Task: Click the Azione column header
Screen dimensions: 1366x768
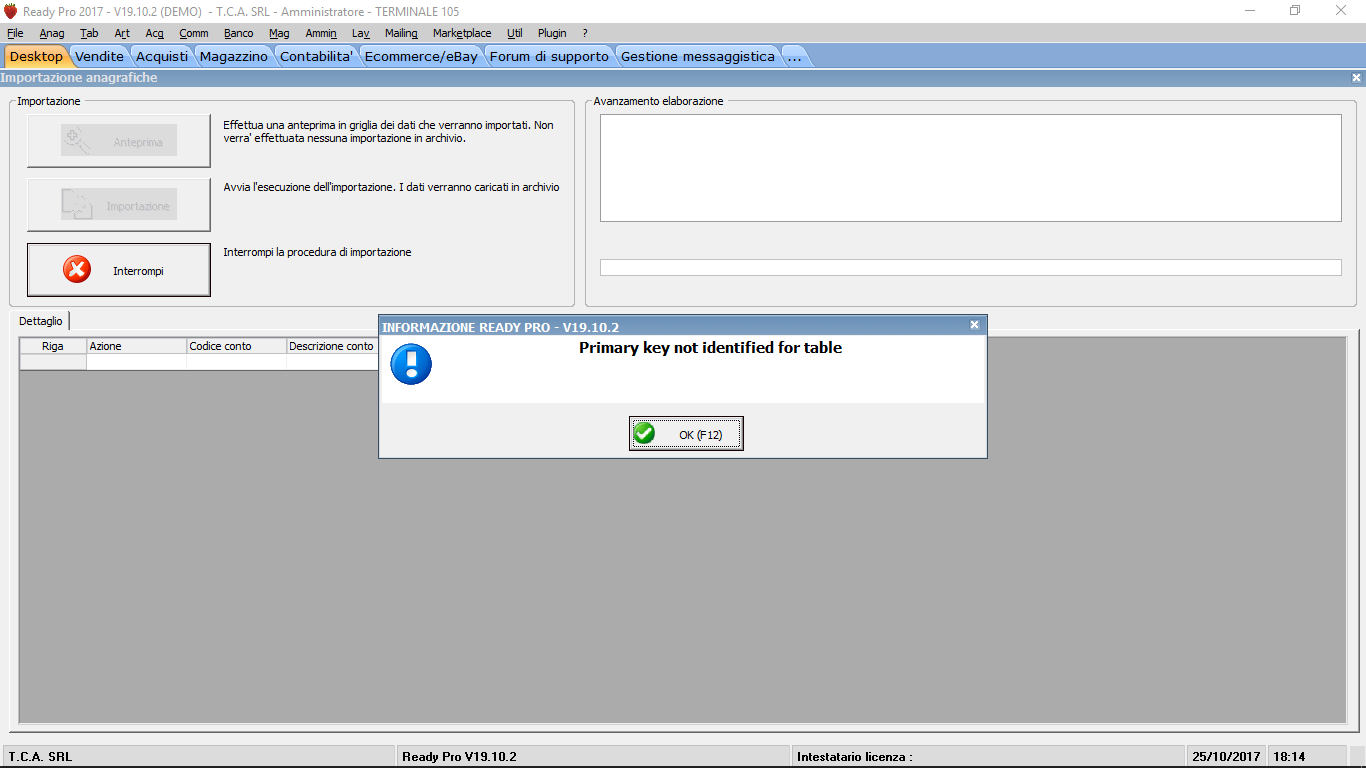Action: pos(137,346)
